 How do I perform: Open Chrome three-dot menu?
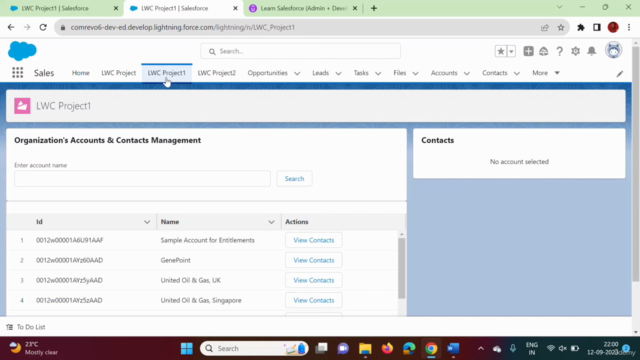(629, 27)
